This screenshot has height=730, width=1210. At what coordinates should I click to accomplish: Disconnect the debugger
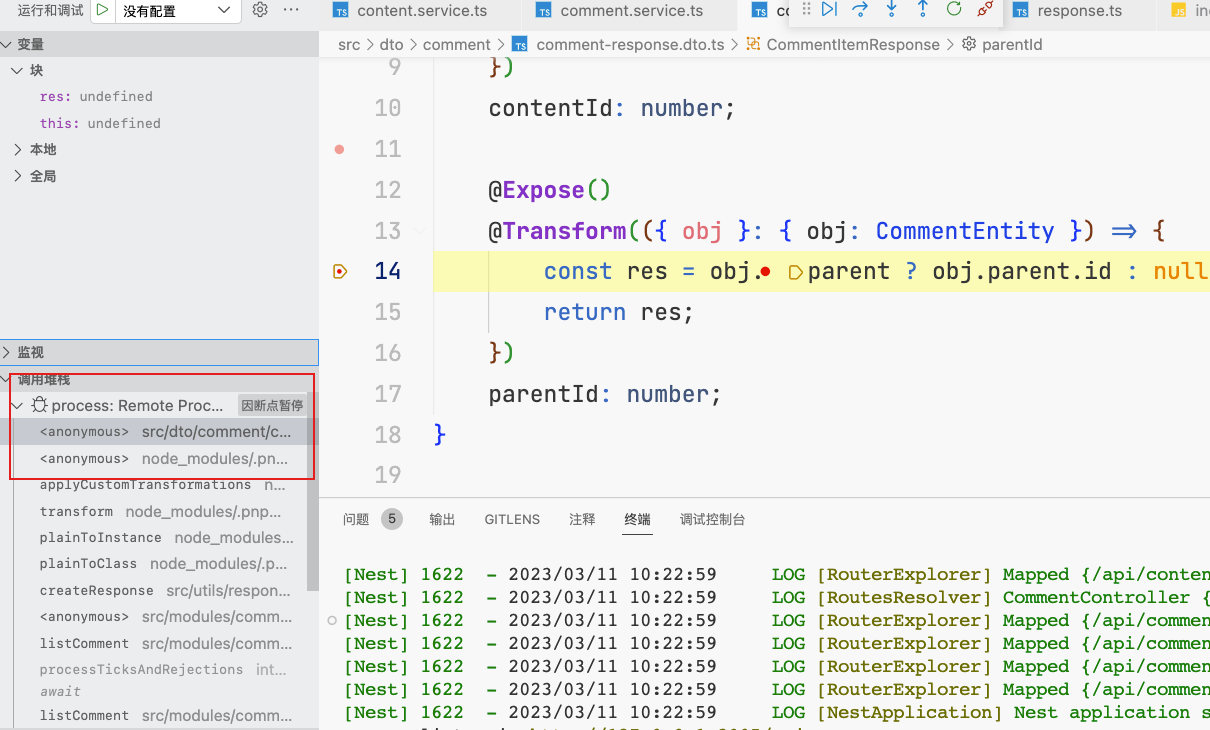pyautogui.click(x=985, y=10)
